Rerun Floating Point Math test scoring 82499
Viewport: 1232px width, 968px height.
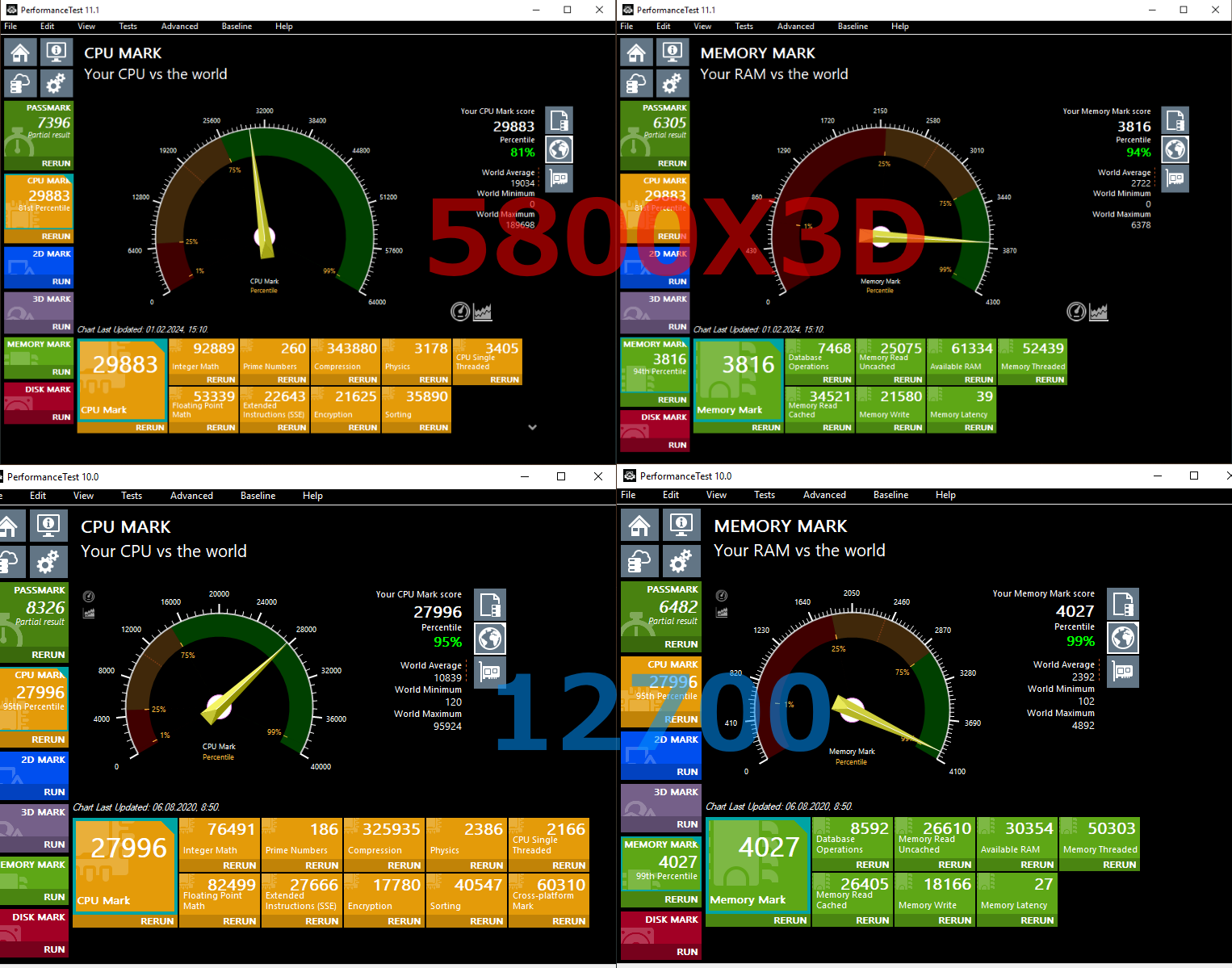tap(240, 921)
